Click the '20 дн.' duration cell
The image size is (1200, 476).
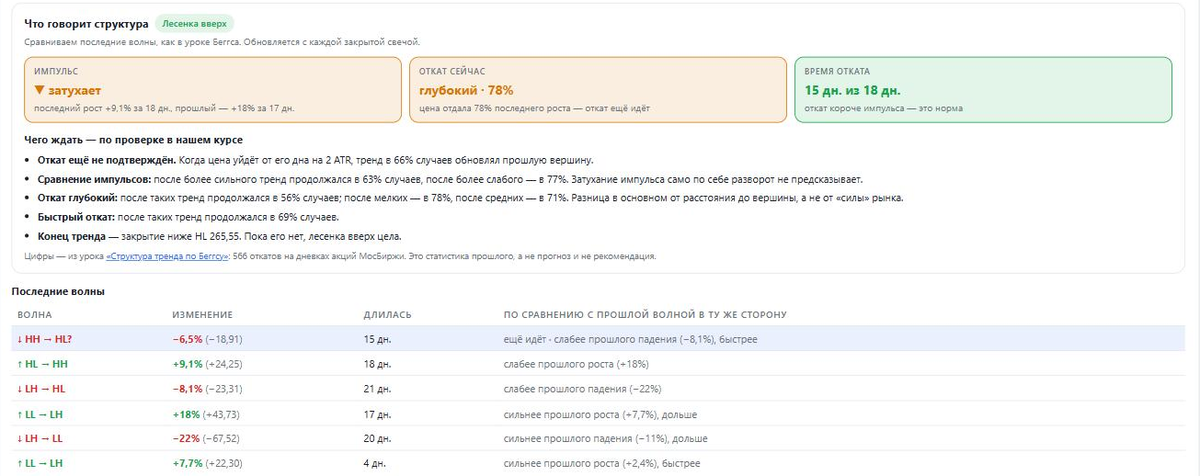[378, 439]
